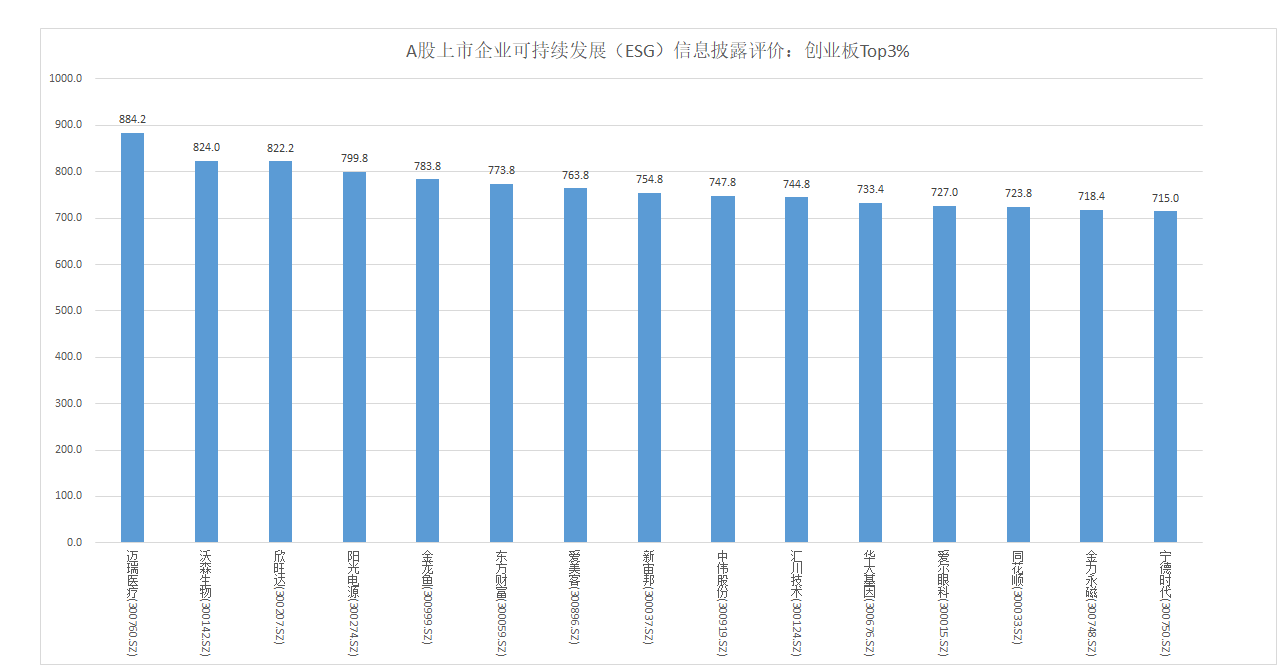Click the 747.8 data label
Screen dimensions: 1280x666
tap(723, 182)
